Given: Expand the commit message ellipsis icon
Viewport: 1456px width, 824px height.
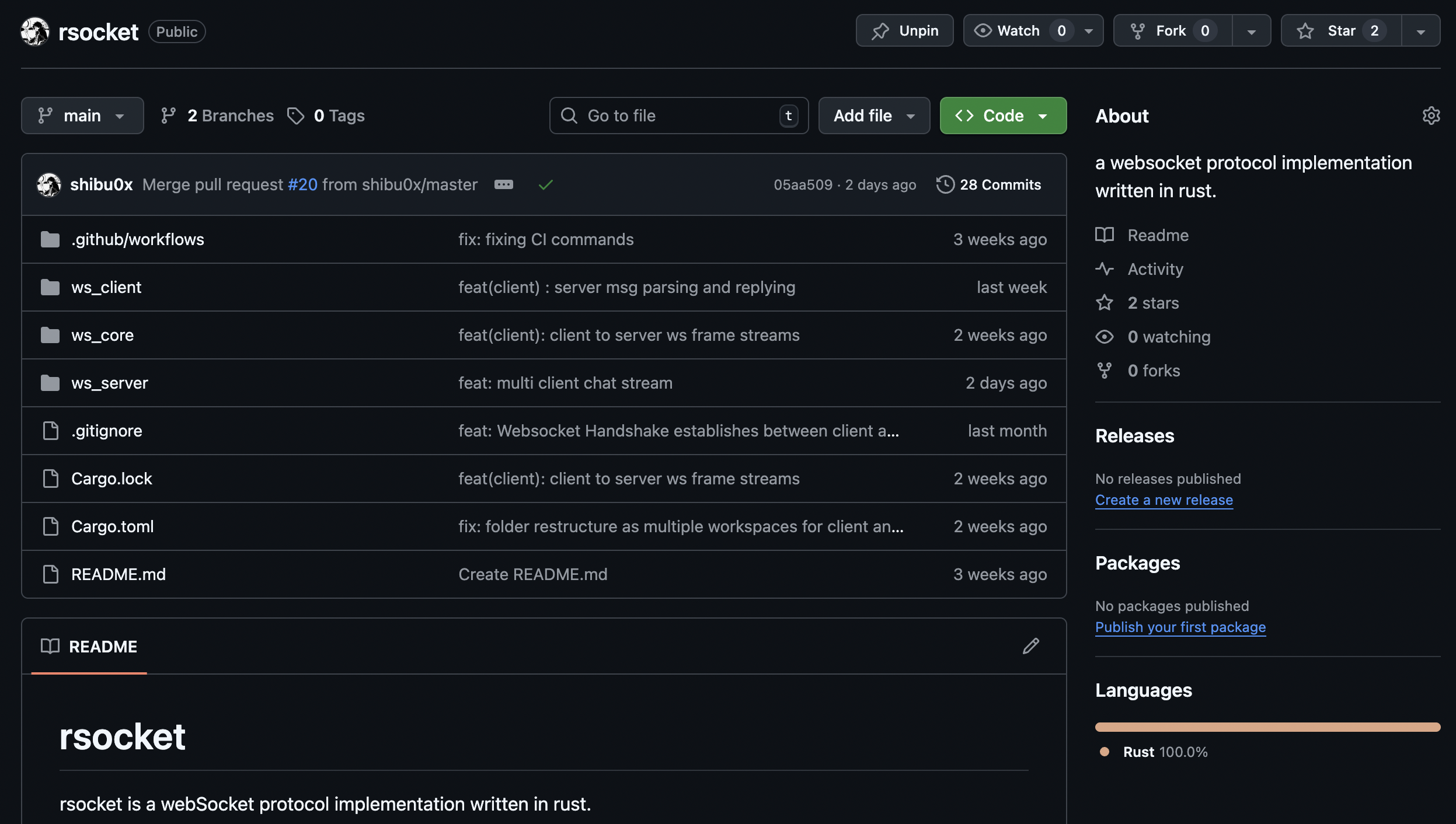Looking at the screenshot, I should pyautogui.click(x=503, y=184).
